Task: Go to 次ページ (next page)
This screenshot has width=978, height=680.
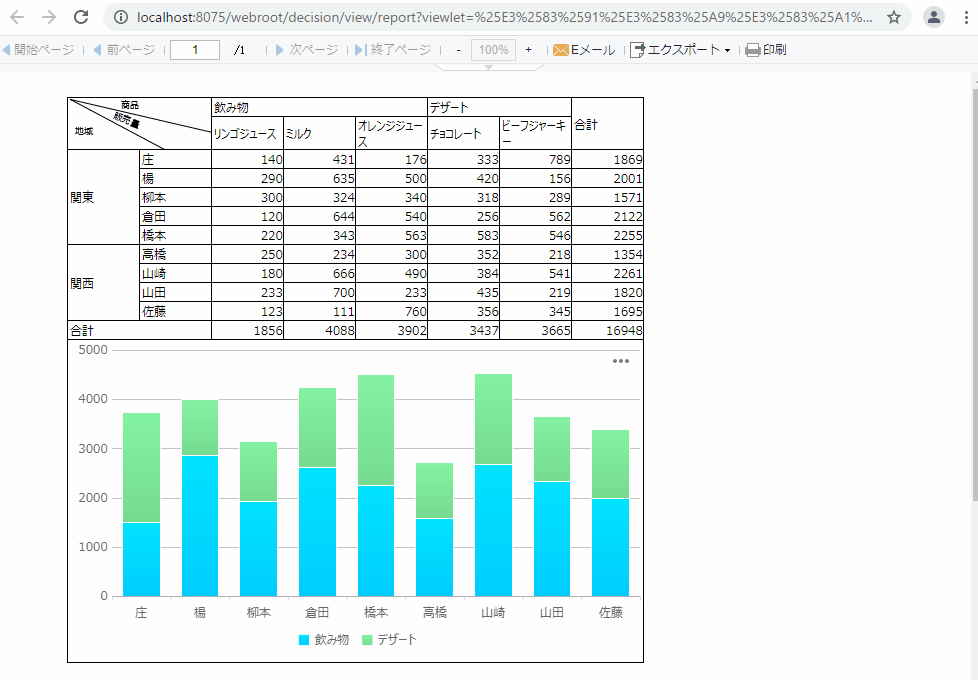Action: tap(307, 50)
